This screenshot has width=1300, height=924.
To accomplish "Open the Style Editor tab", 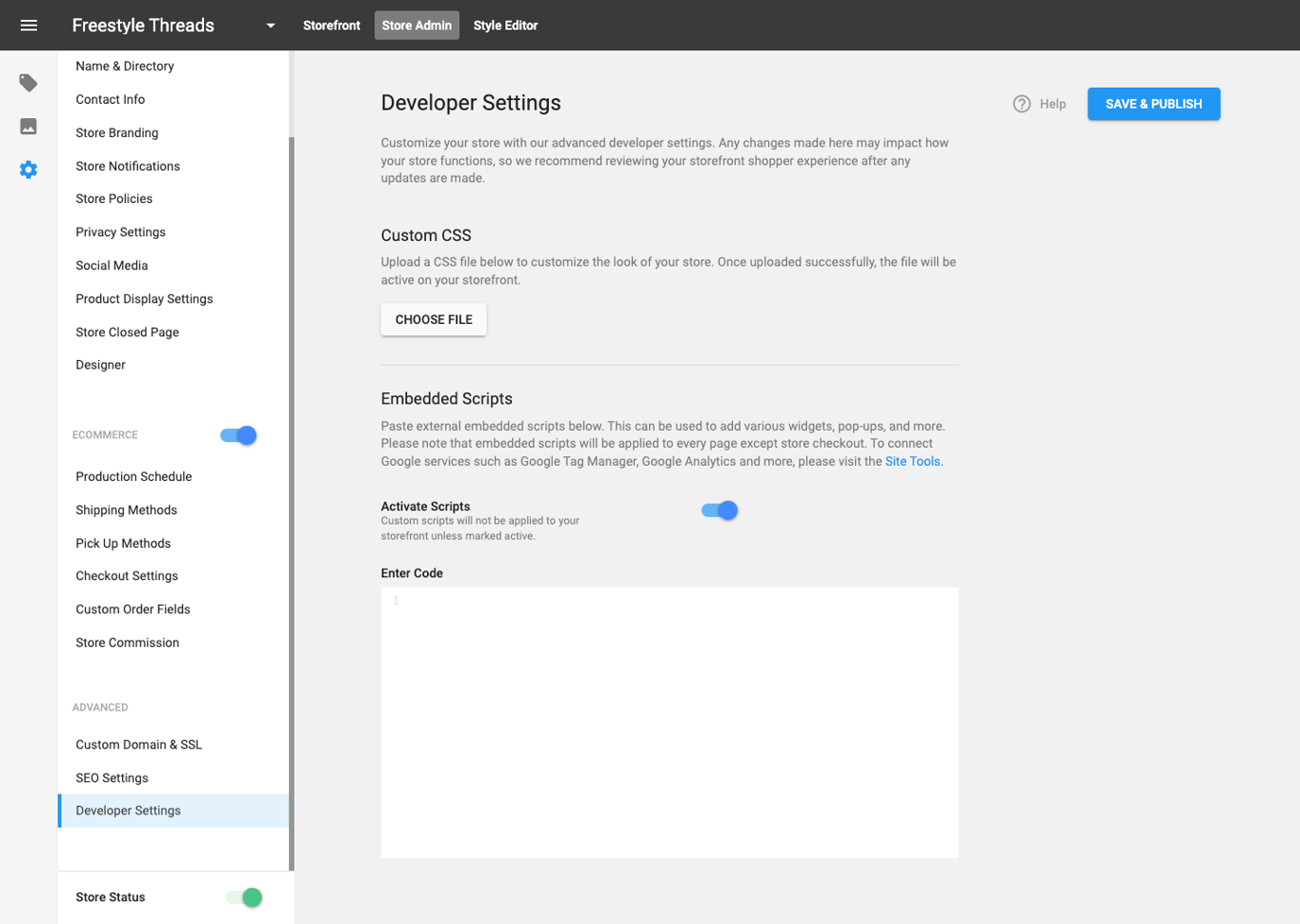I will click(x=505, y=26).
